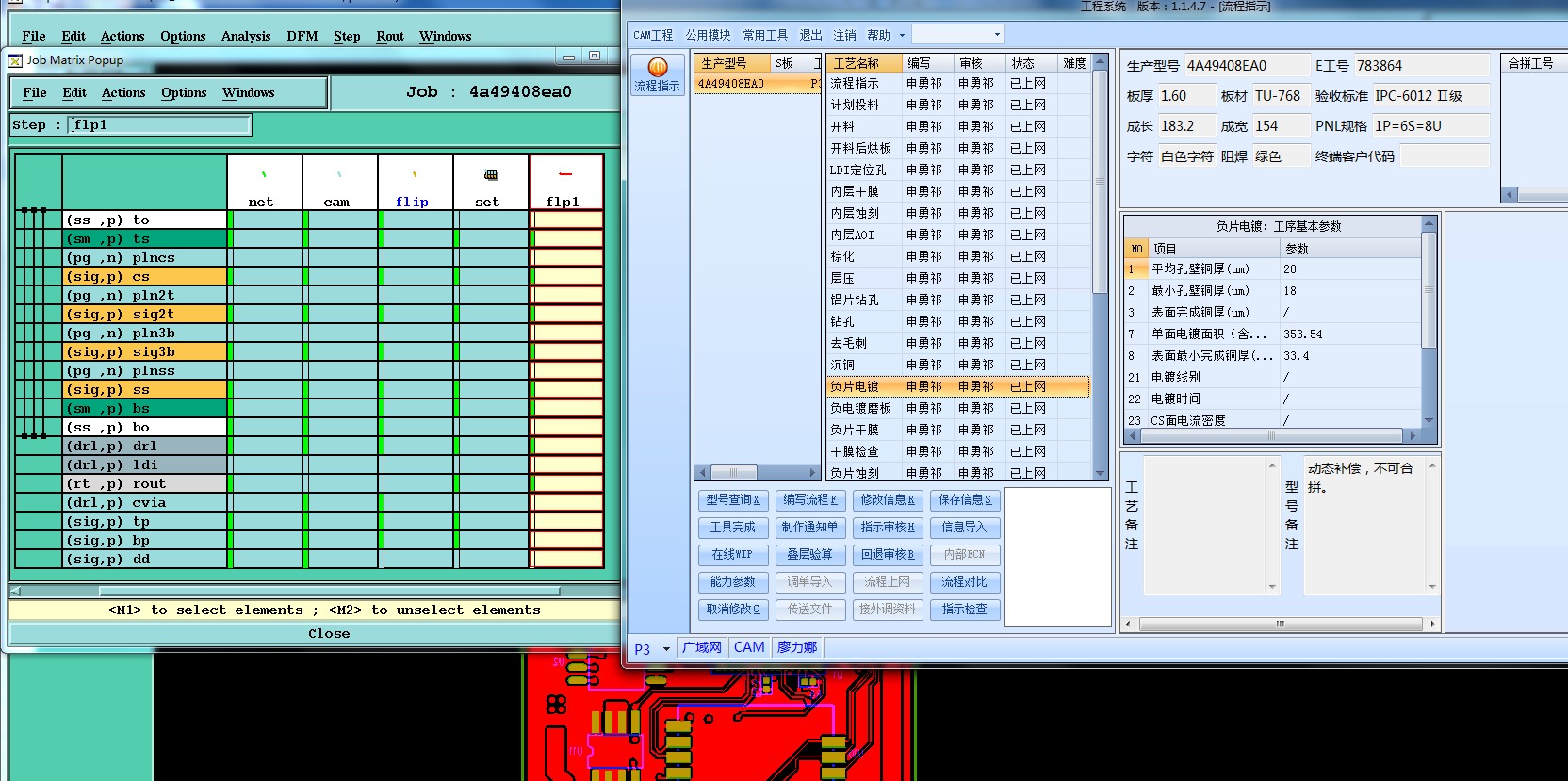The height and width of the screenshot is (781, 1568).
Task: Click the 信息导入 button
Action: pos(965,528)
